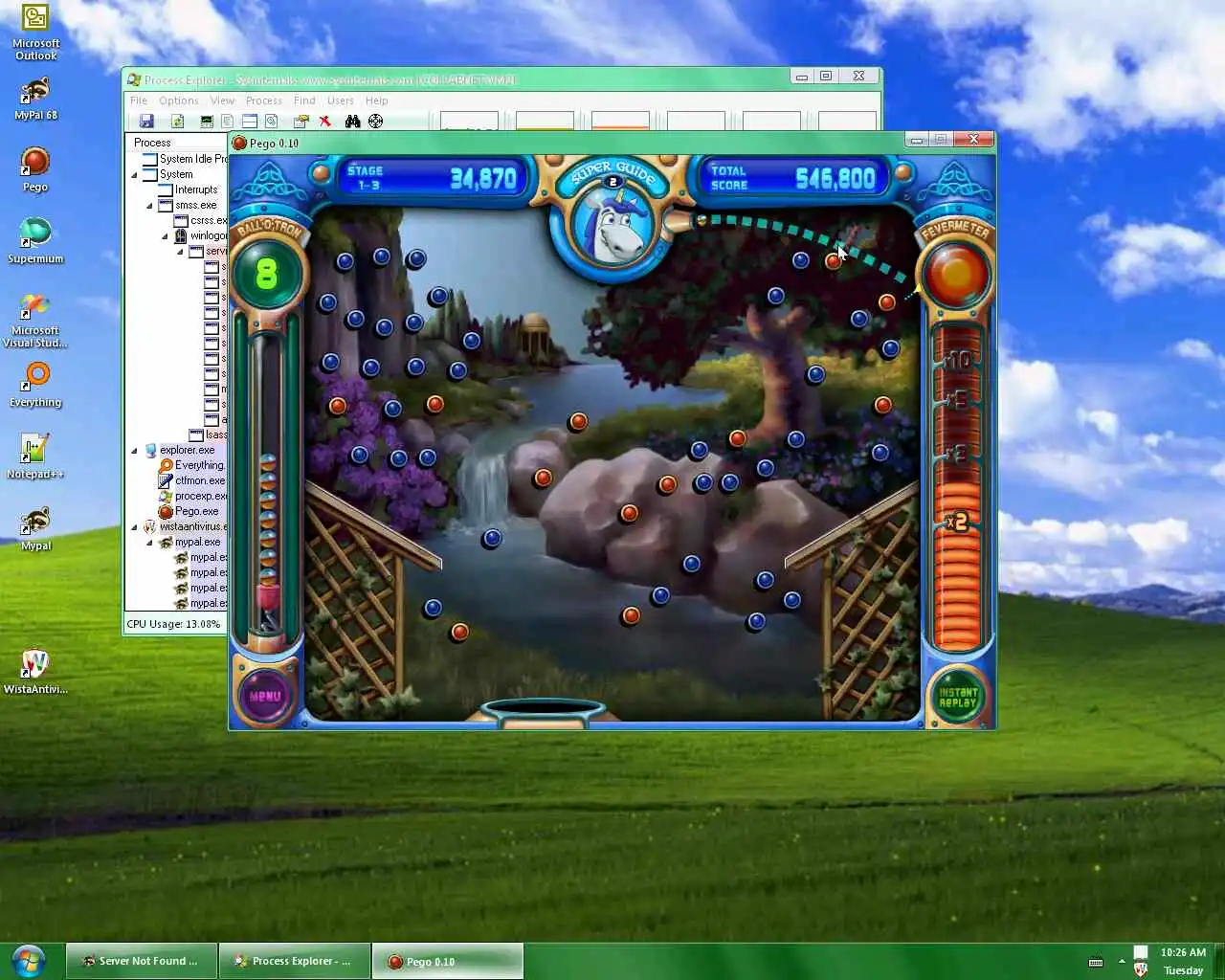This screenshot has width=1225, height=980.
Task: Open Properties icon in Process Explorer toolbar
Action: (301, 121)
